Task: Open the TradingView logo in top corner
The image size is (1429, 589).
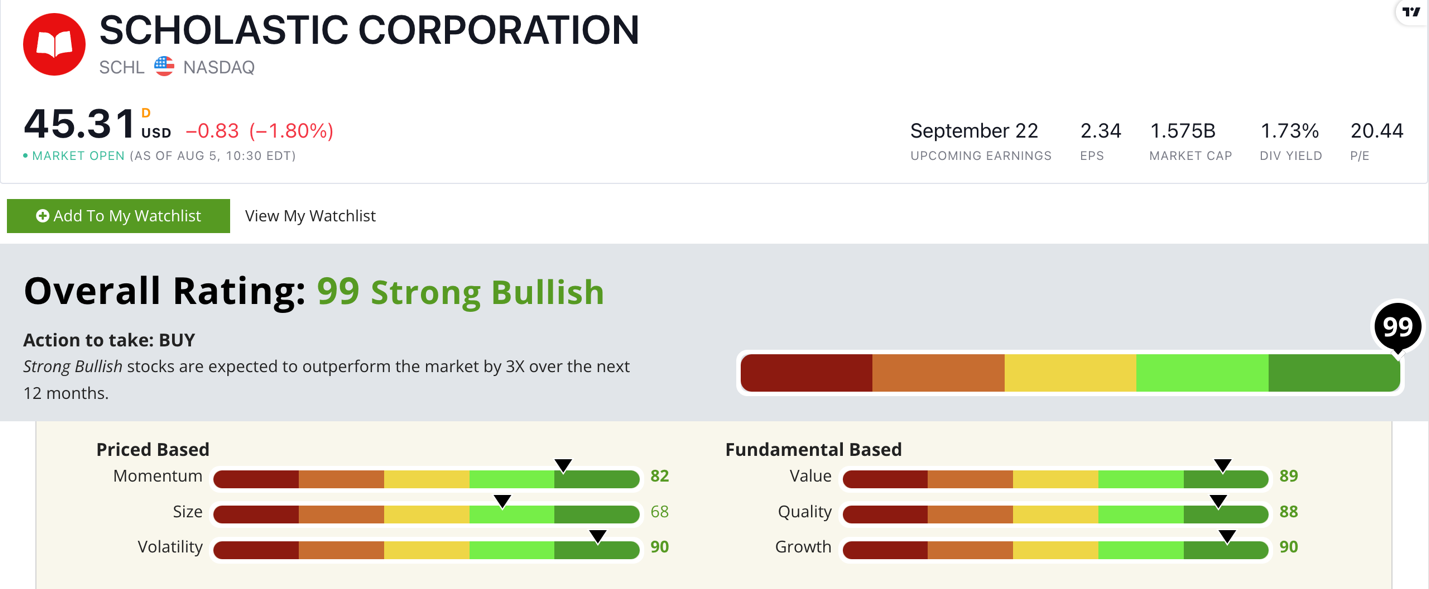Action: pyautogui.click(x=1411, y=13)
